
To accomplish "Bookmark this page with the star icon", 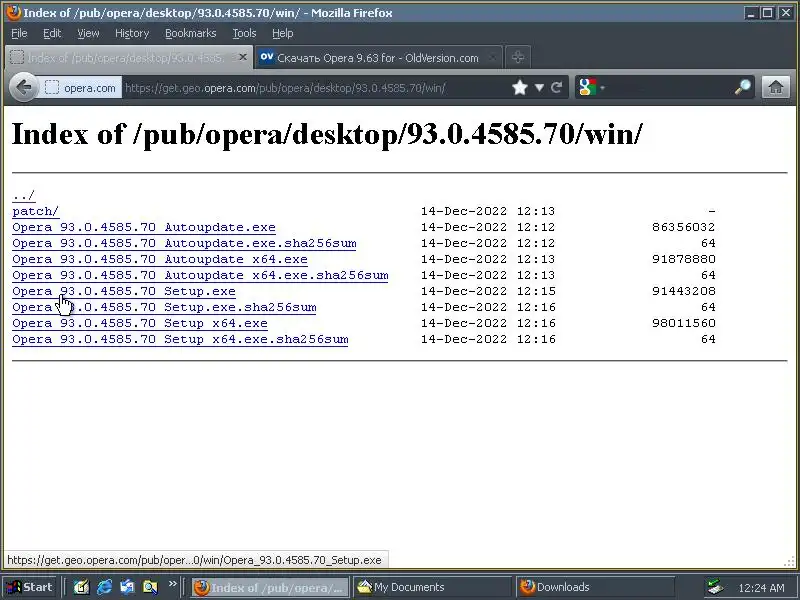I will point(519,88).
